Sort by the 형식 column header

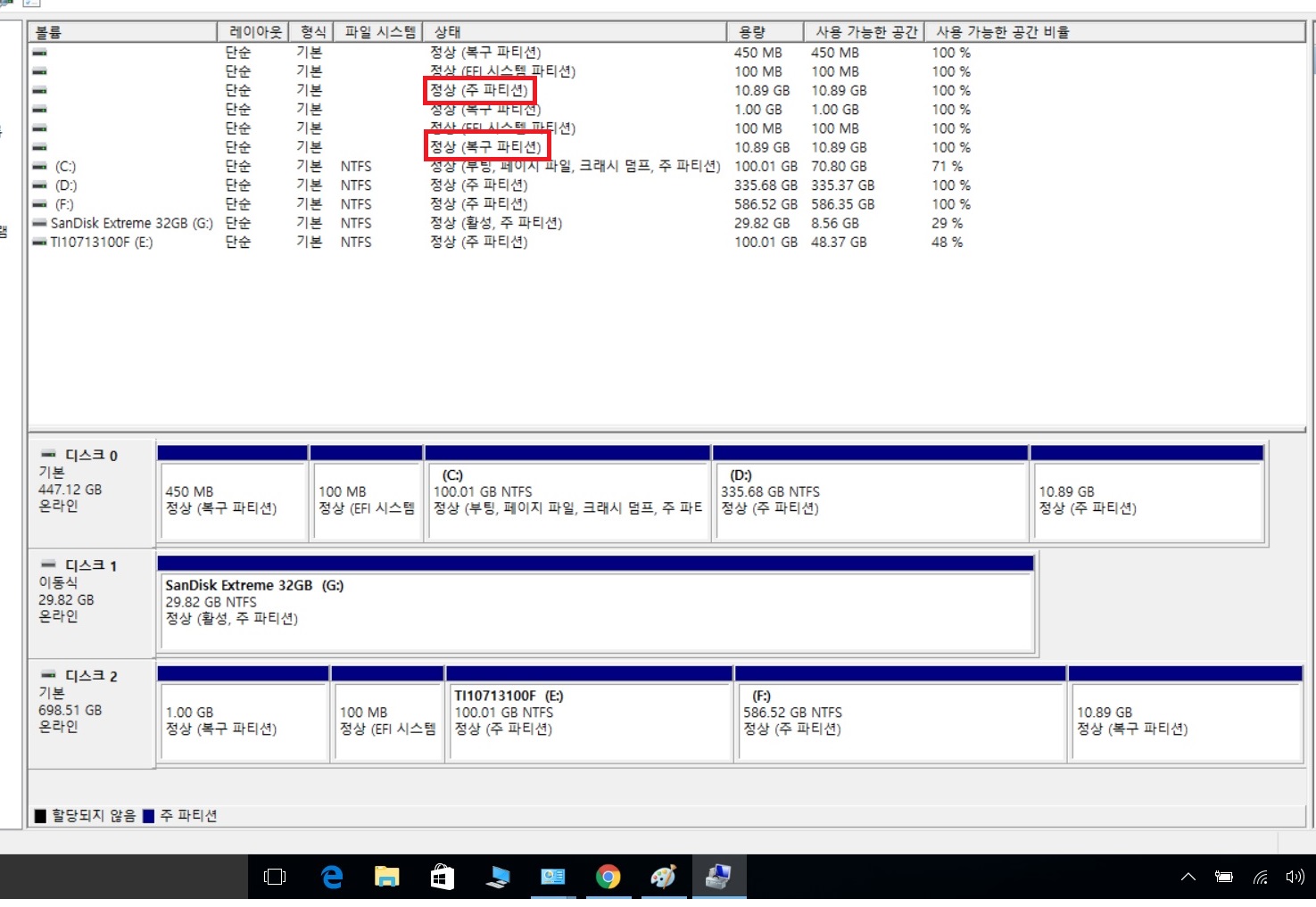pos(311,32)
